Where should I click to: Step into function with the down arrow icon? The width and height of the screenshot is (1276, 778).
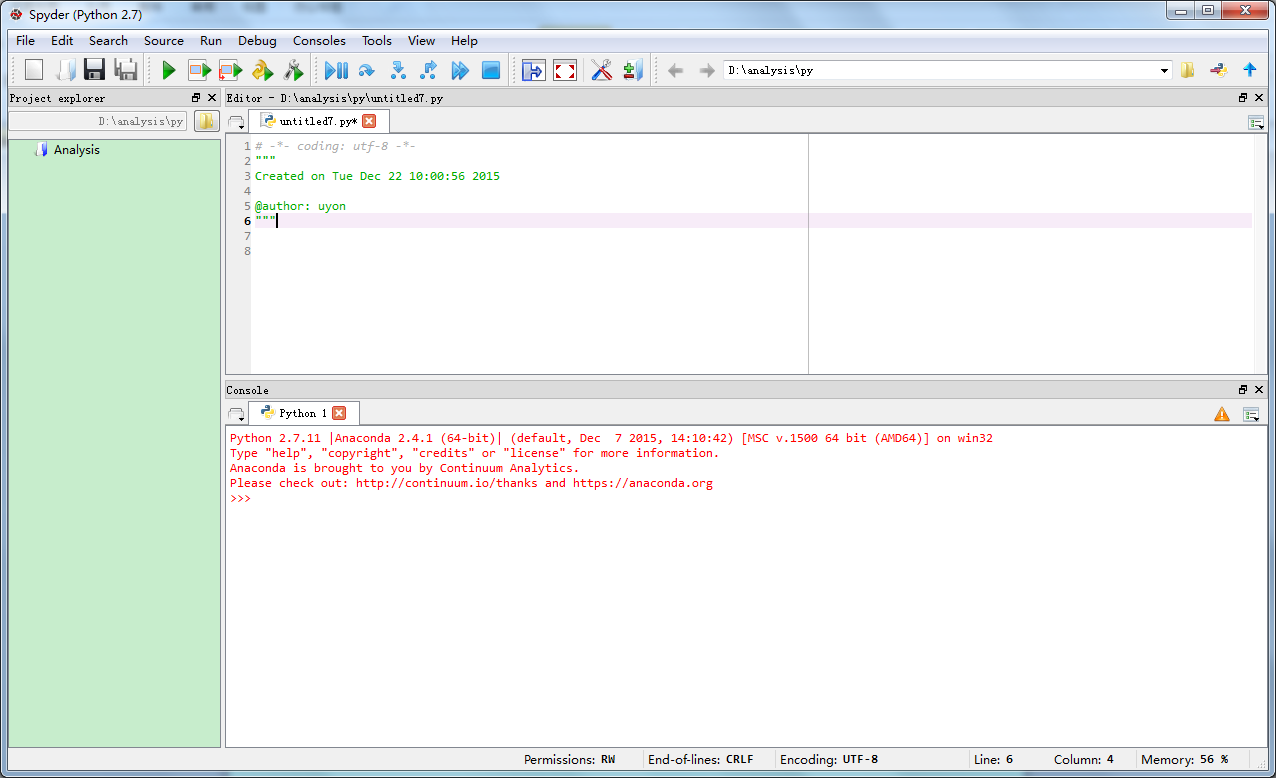pyautogui.click(x=398, y=70)
